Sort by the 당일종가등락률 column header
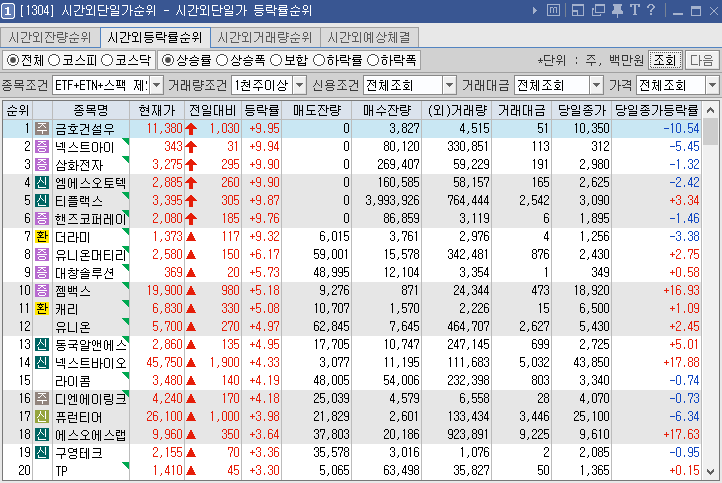Screen dimensions: 722x483 coord(657,111)
